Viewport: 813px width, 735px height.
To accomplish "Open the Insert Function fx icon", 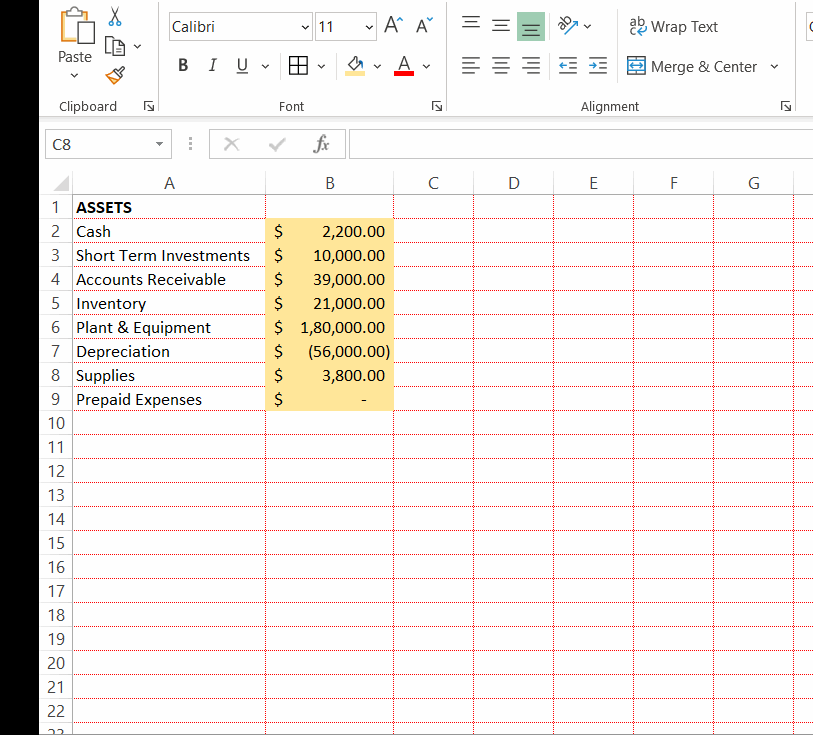I will (321, 143).
